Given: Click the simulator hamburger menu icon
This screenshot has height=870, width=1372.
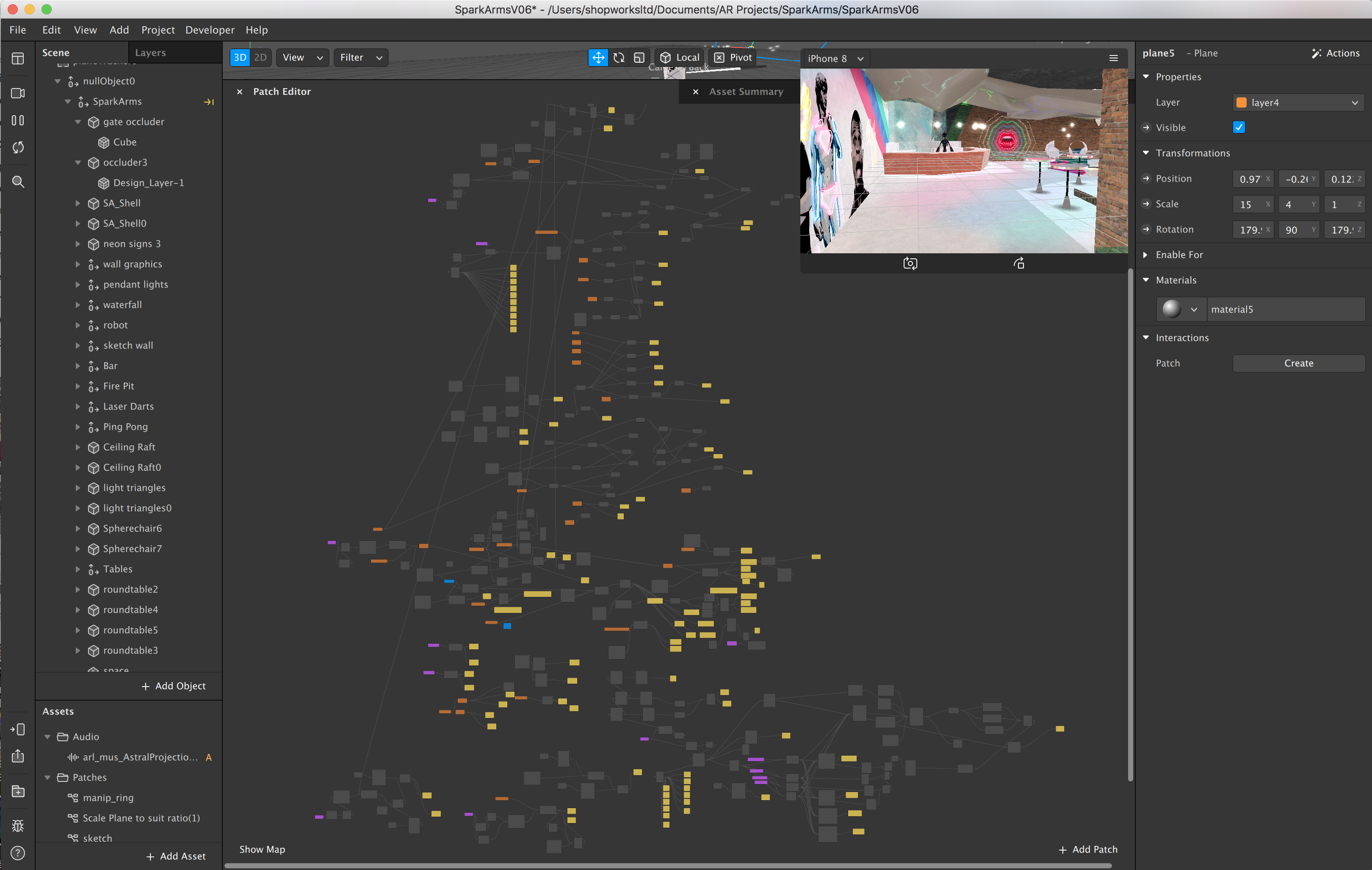Looking at the screenshot, I should [1113, 58].
